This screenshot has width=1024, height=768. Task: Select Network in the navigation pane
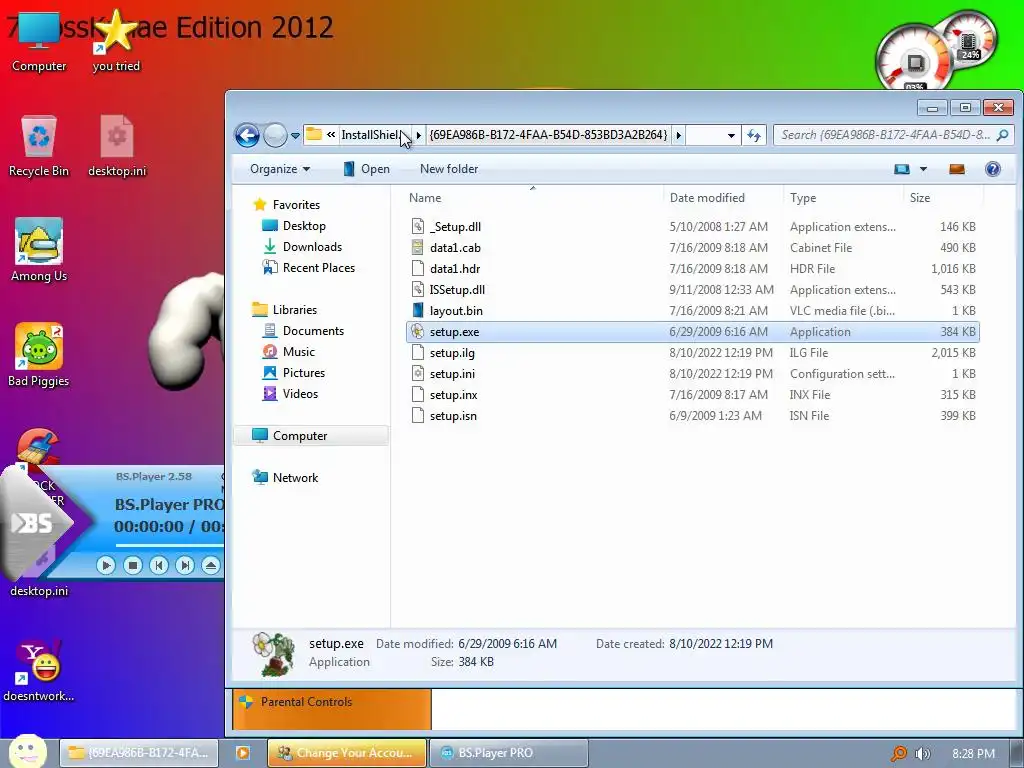[x=295, y=477]
